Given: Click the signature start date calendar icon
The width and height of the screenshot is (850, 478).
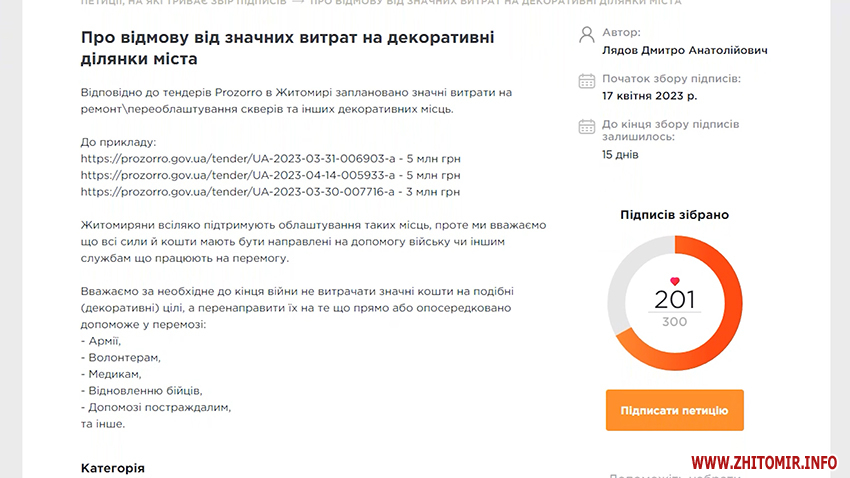Looking at the screenshot, I should point(586,81).
